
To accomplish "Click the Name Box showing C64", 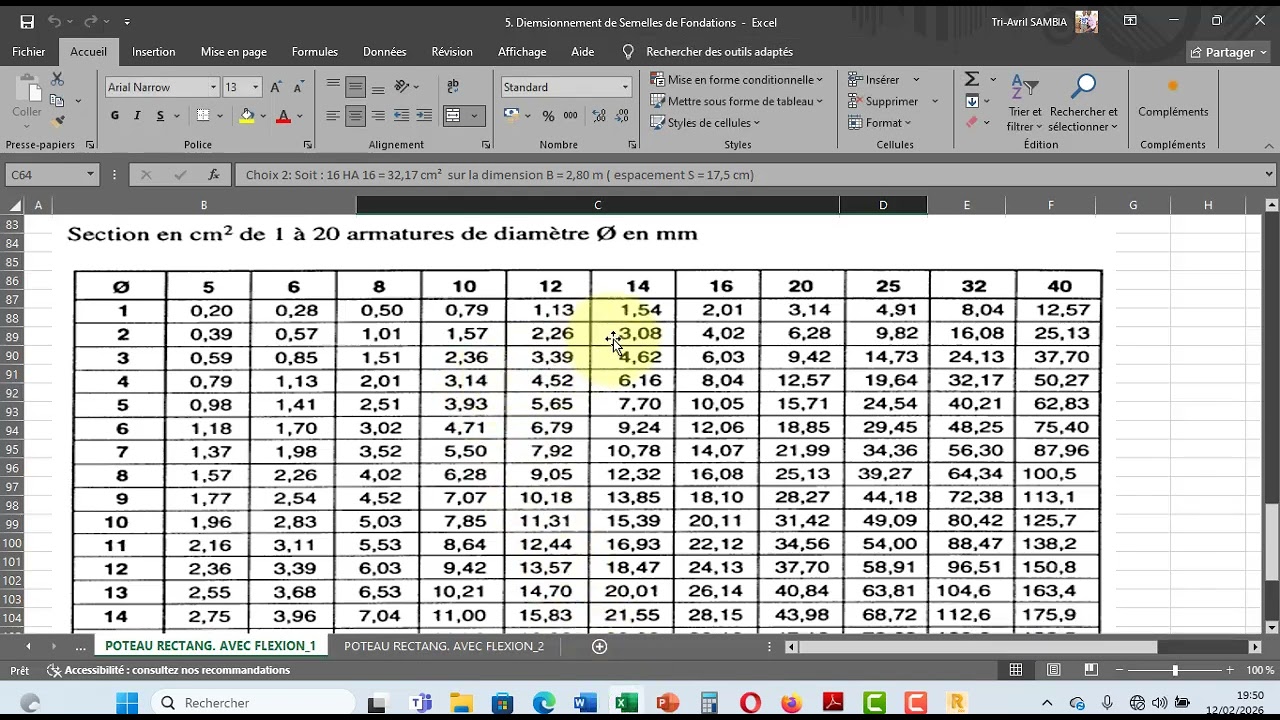I will (52, 175).
